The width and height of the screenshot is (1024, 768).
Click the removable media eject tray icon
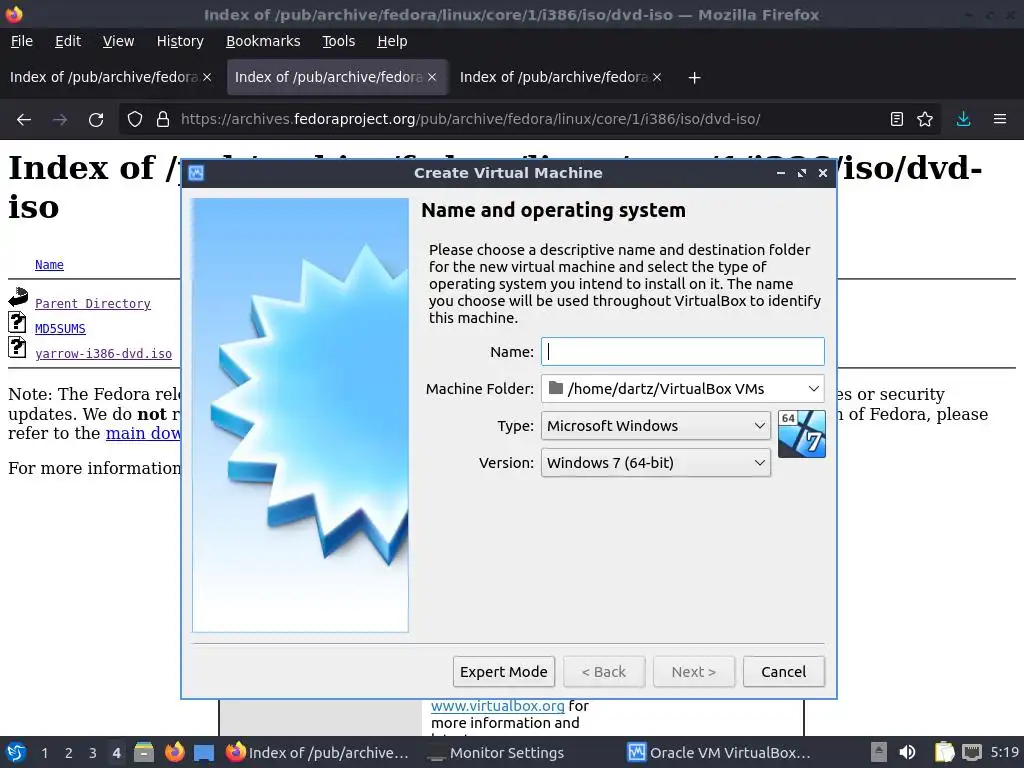(879, 752)
